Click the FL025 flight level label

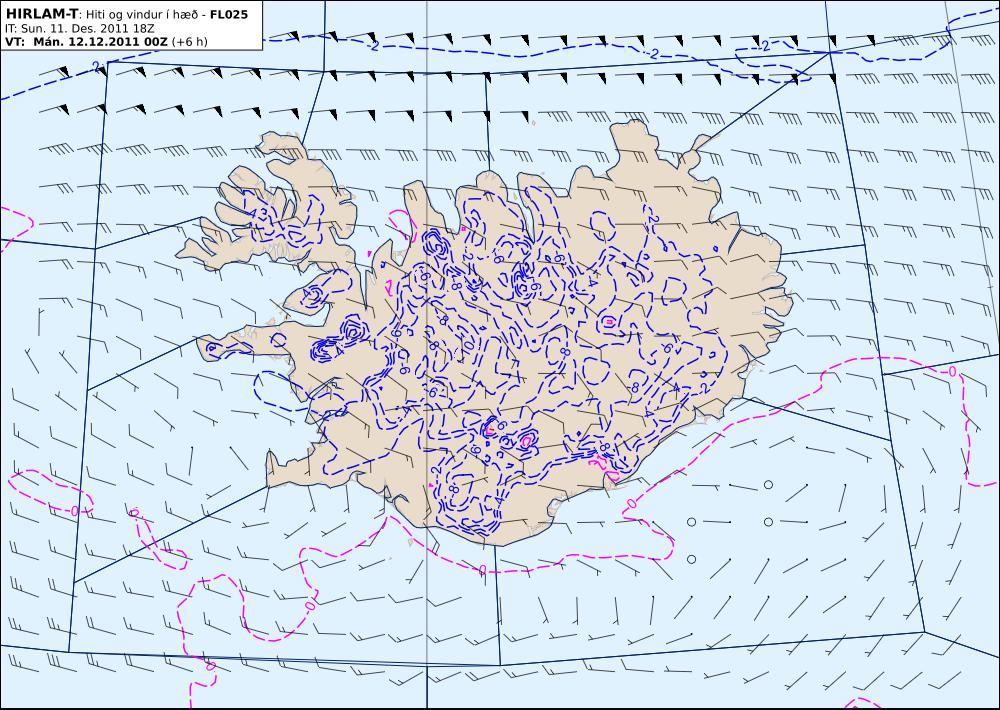[228, 13]
